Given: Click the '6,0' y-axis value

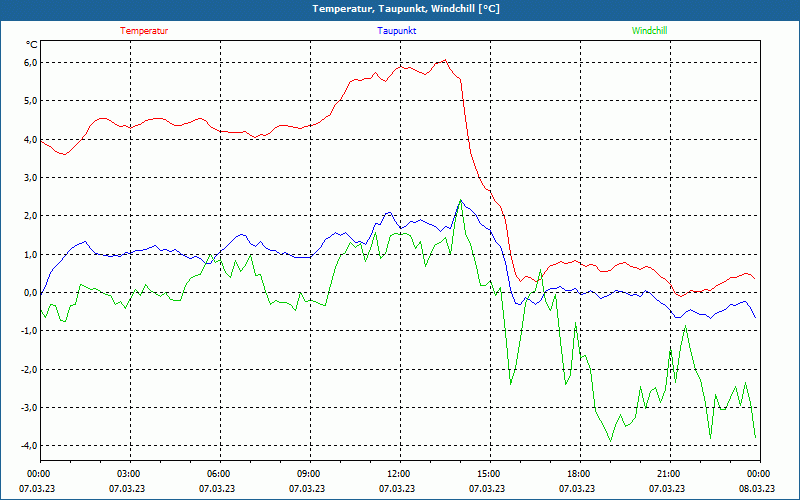Looking at the screenshot, I should 31,63.
